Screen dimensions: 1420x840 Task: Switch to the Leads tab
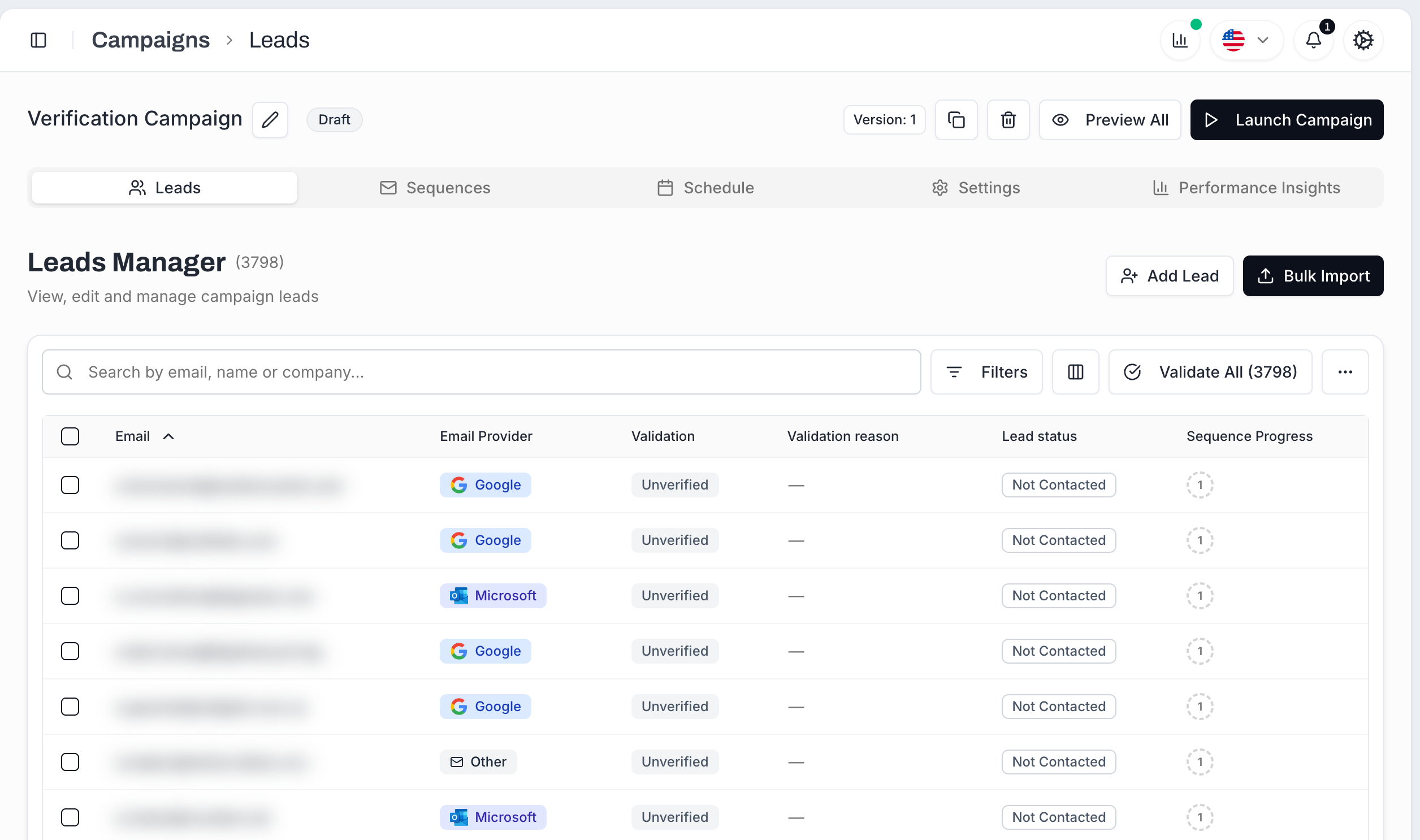pos(164,188)
